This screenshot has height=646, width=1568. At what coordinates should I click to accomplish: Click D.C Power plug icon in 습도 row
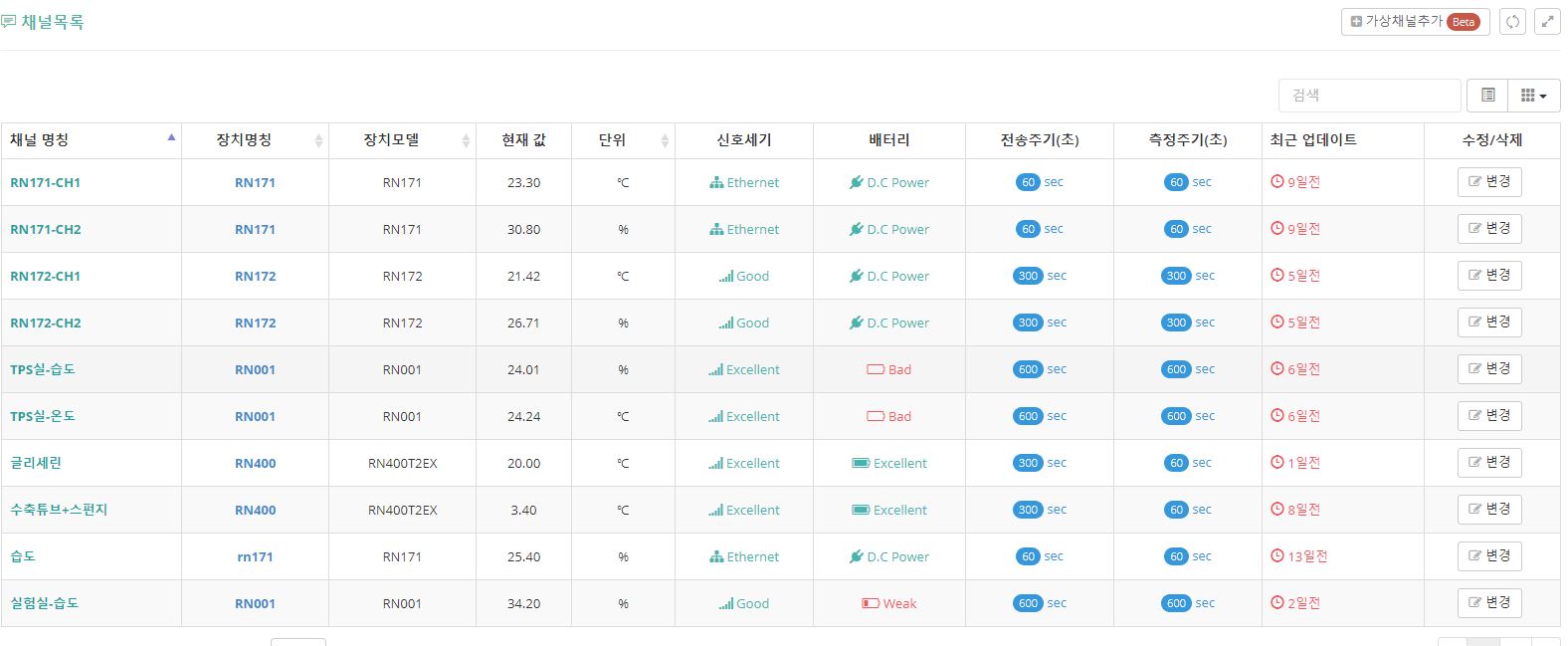[856, 556]
